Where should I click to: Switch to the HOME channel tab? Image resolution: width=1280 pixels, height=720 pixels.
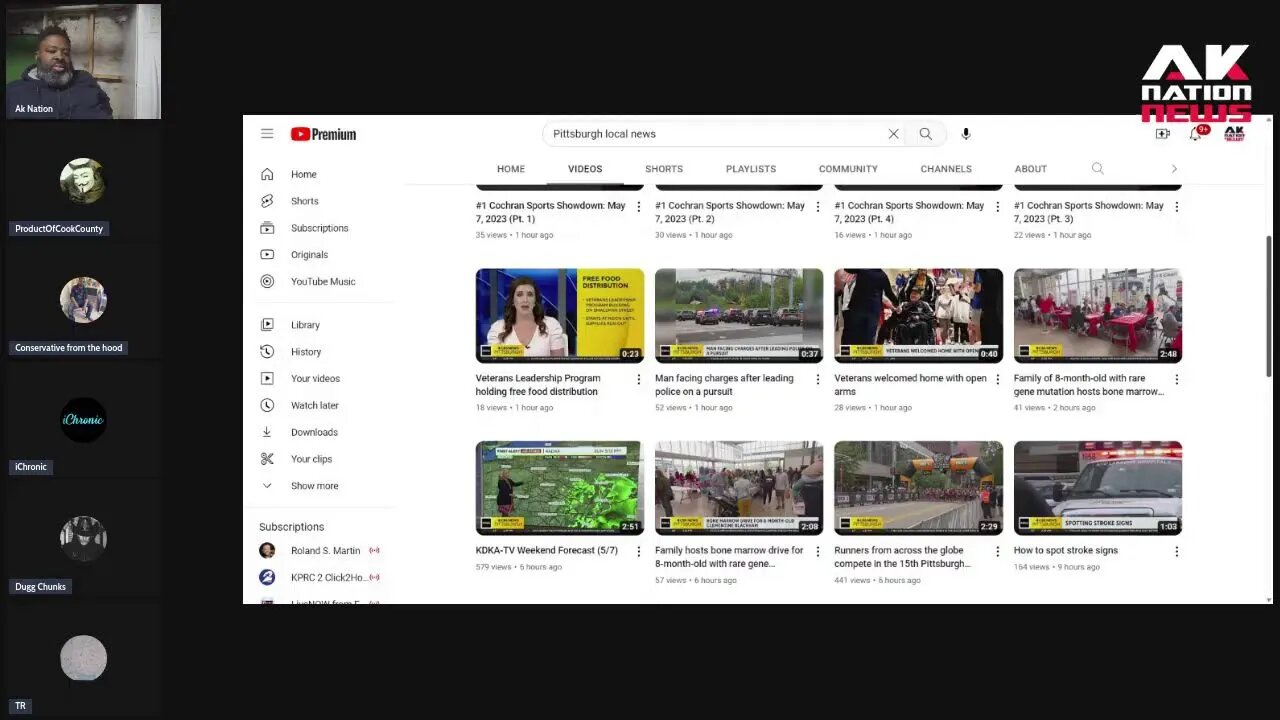[511, 169]
